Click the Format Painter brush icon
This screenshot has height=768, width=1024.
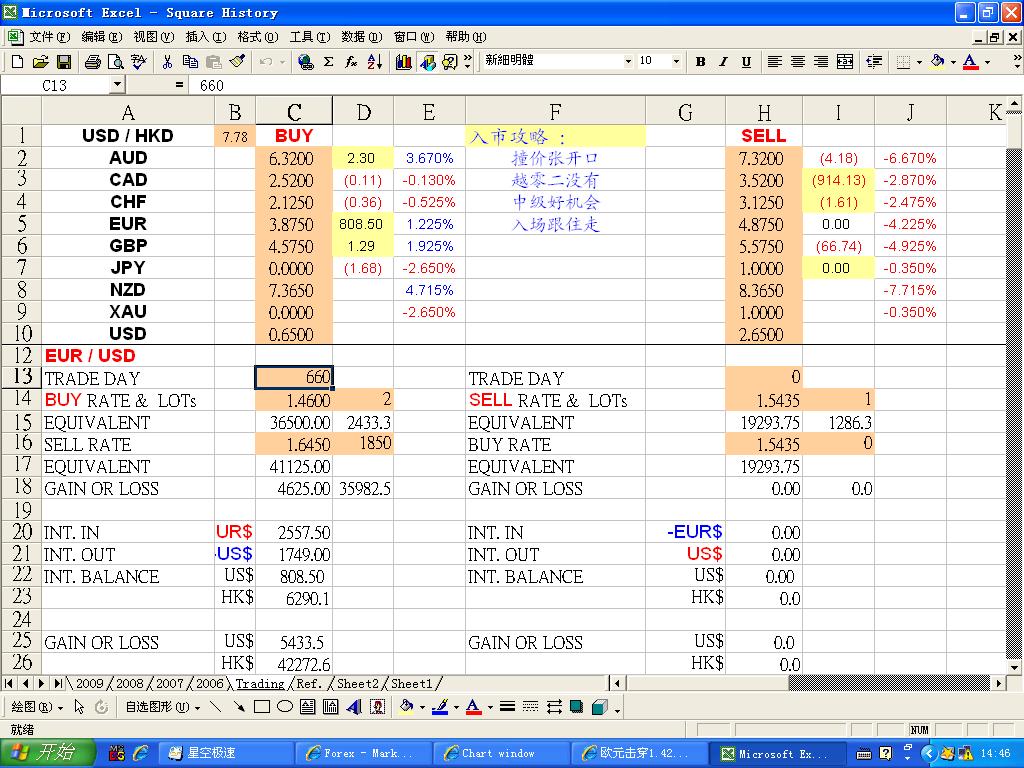click(238, 62)
